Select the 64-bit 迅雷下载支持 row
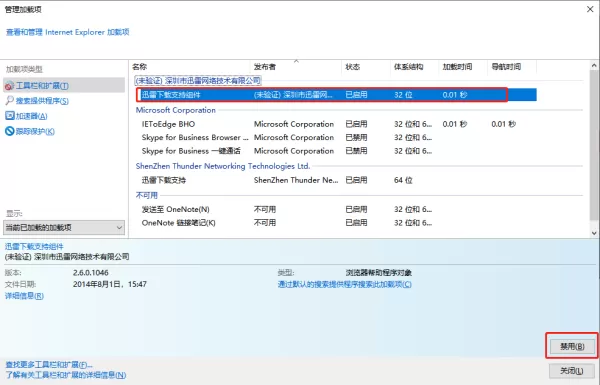 point(336,180)
